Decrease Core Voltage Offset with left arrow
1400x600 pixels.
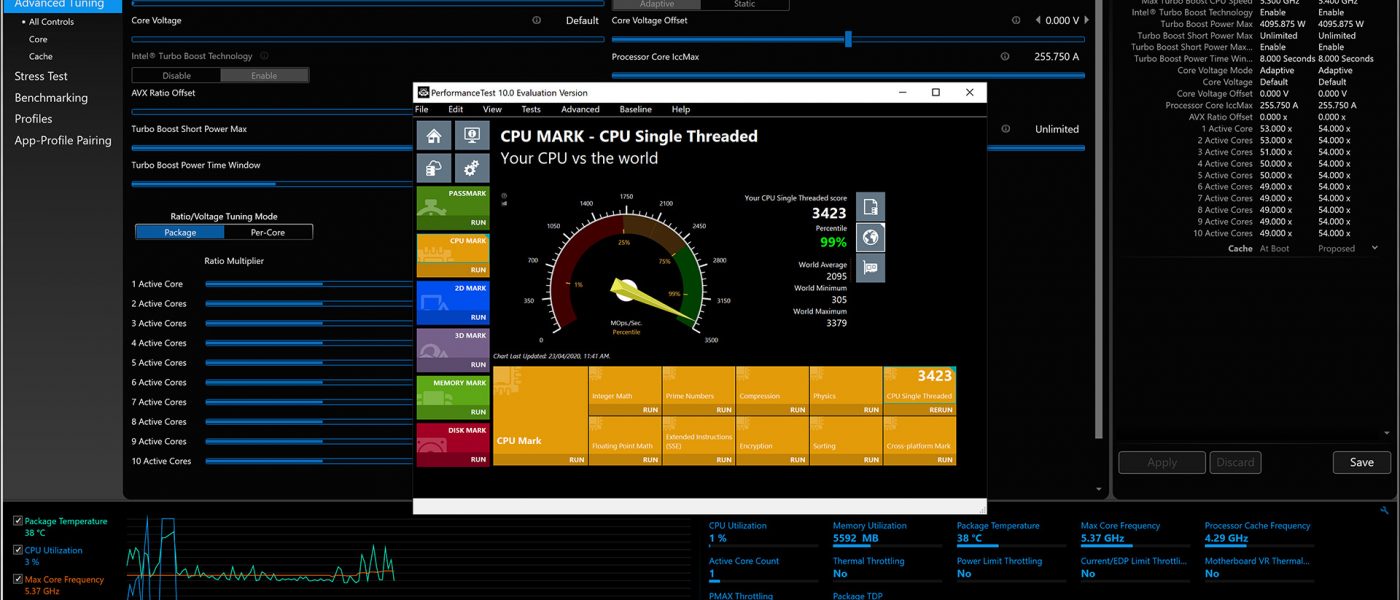point(1038,20)
